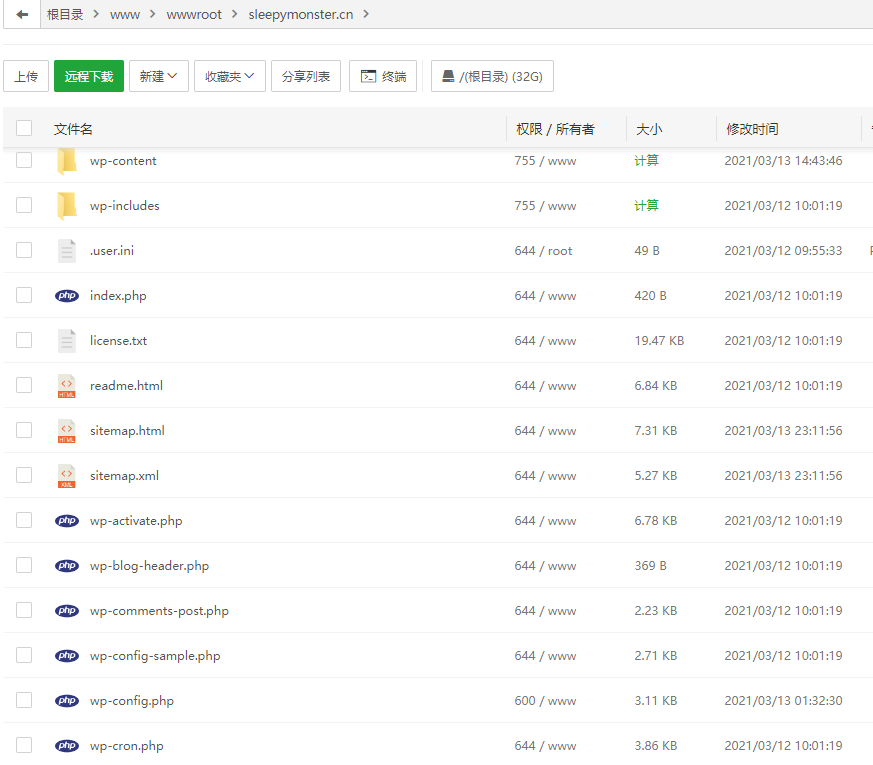Screen dimensions: 873x765
Task: Check the .user.ini row checkbox
Action: [x=24, y=250]
